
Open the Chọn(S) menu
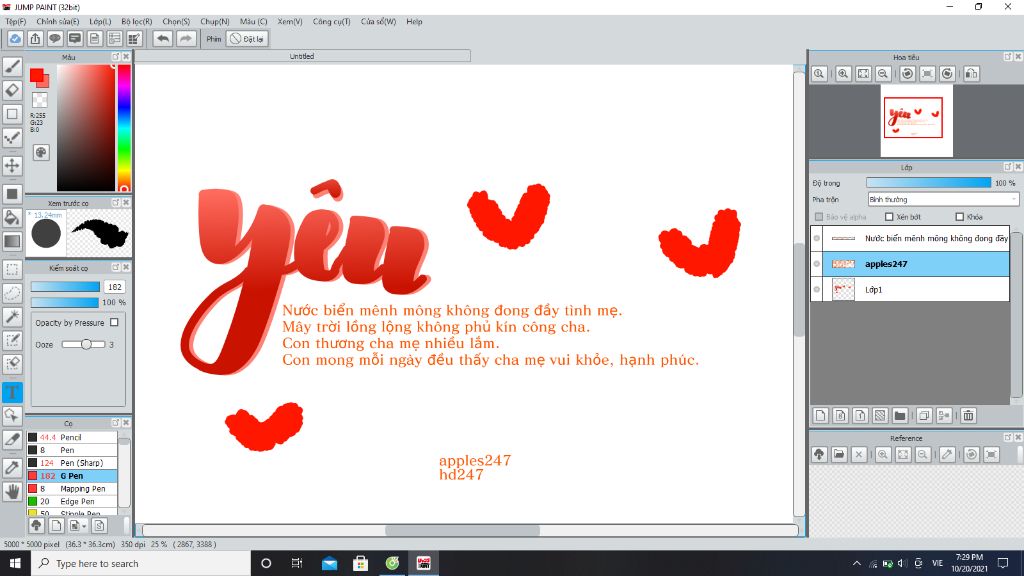point(176,22)
